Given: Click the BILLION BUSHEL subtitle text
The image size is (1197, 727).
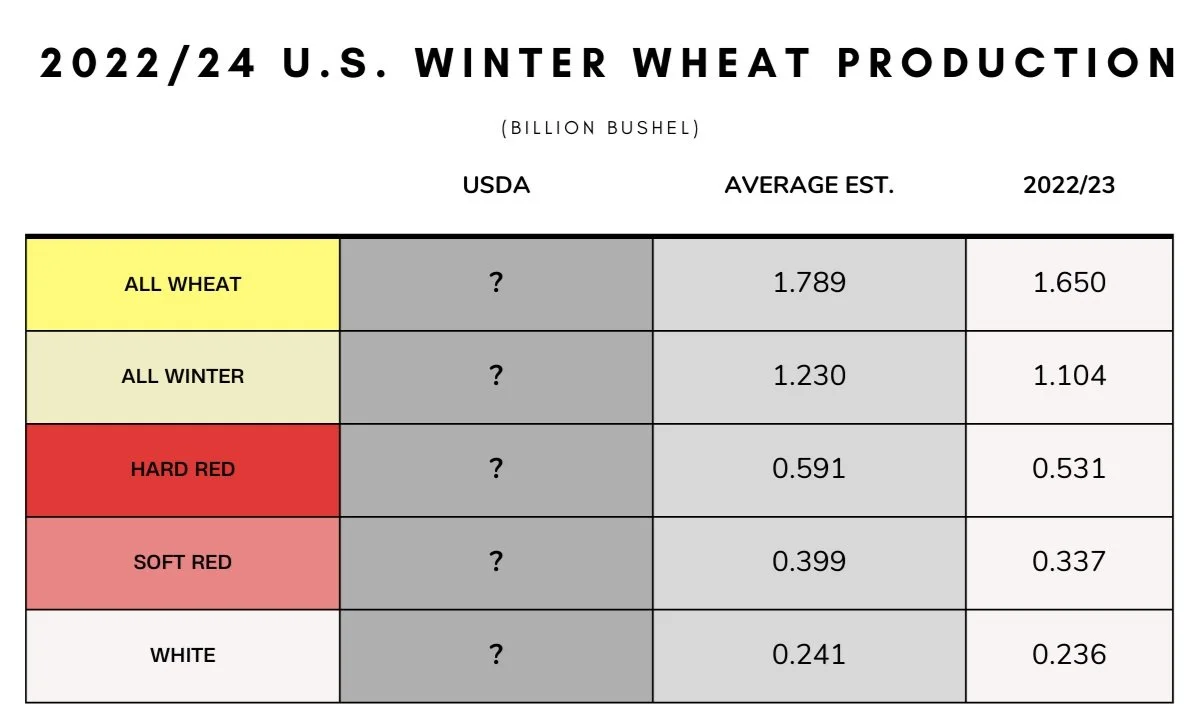Looking at the screenshot, I should [600, 128].
